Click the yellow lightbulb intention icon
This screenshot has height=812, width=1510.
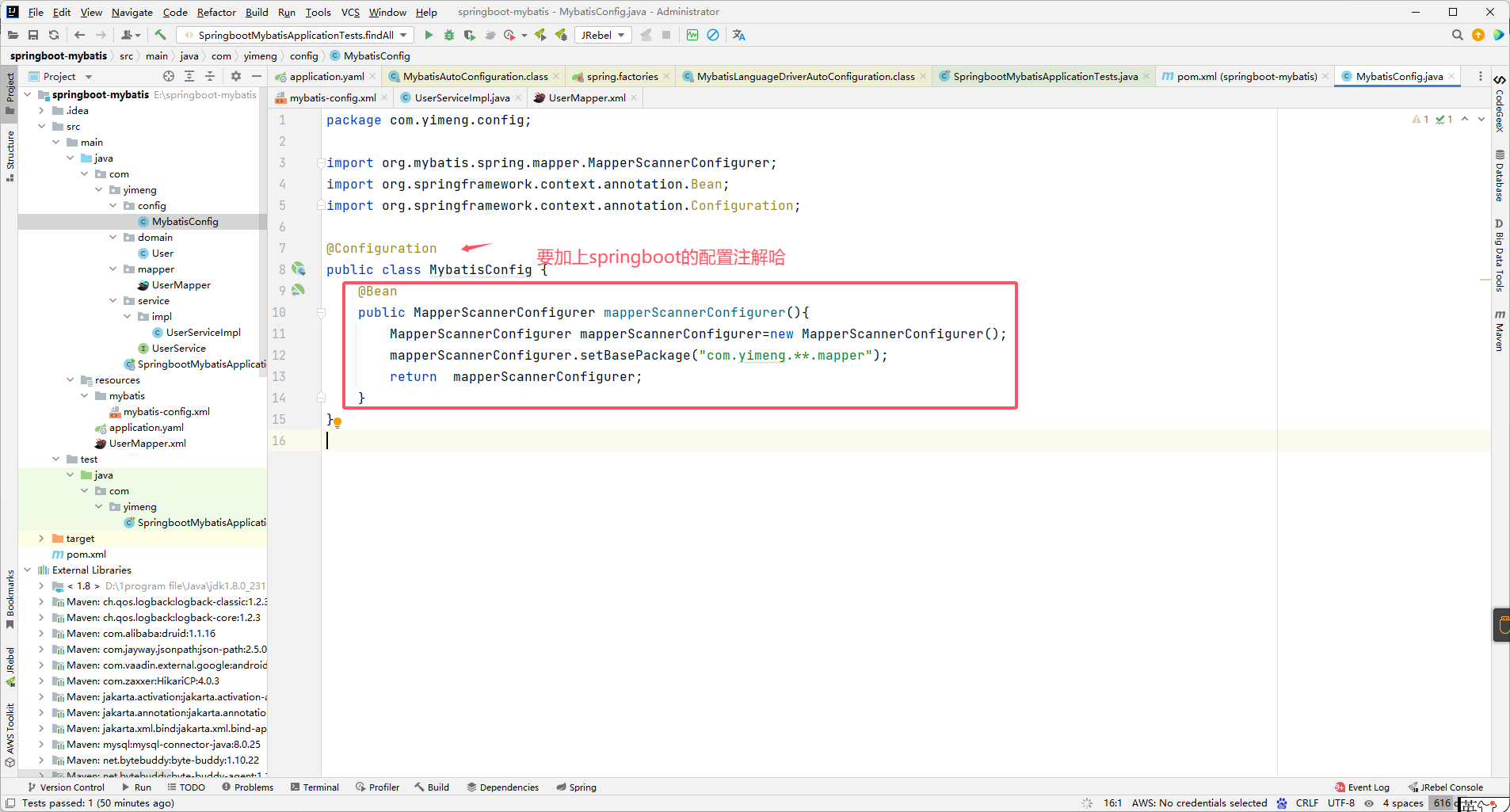click(337, 423)
